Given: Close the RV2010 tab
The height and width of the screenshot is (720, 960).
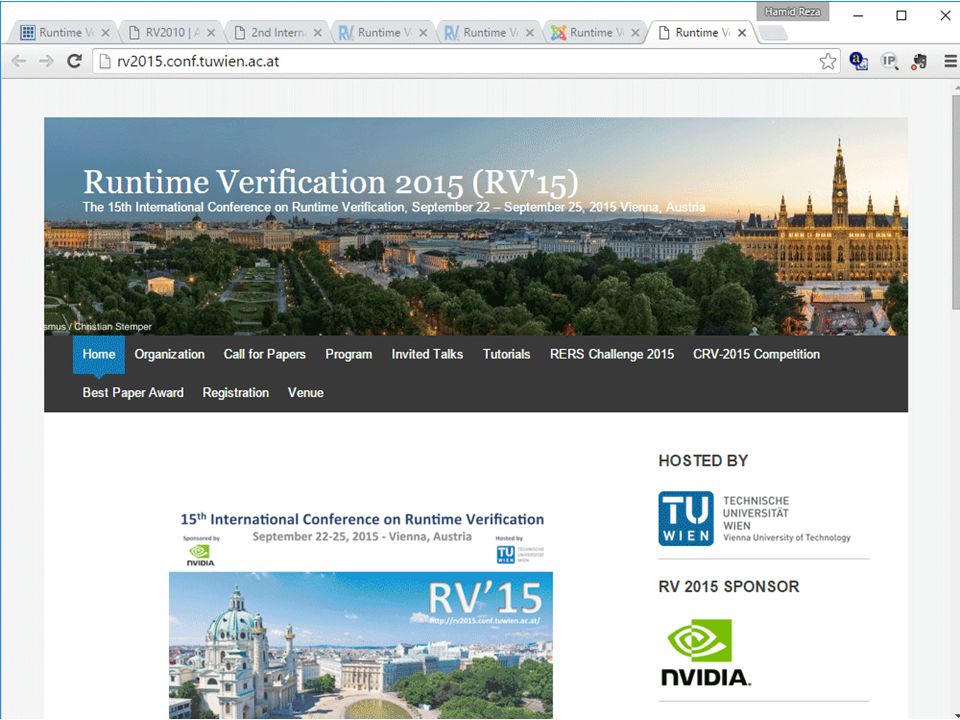Looking at the screenshot, I should click(211, 33).
